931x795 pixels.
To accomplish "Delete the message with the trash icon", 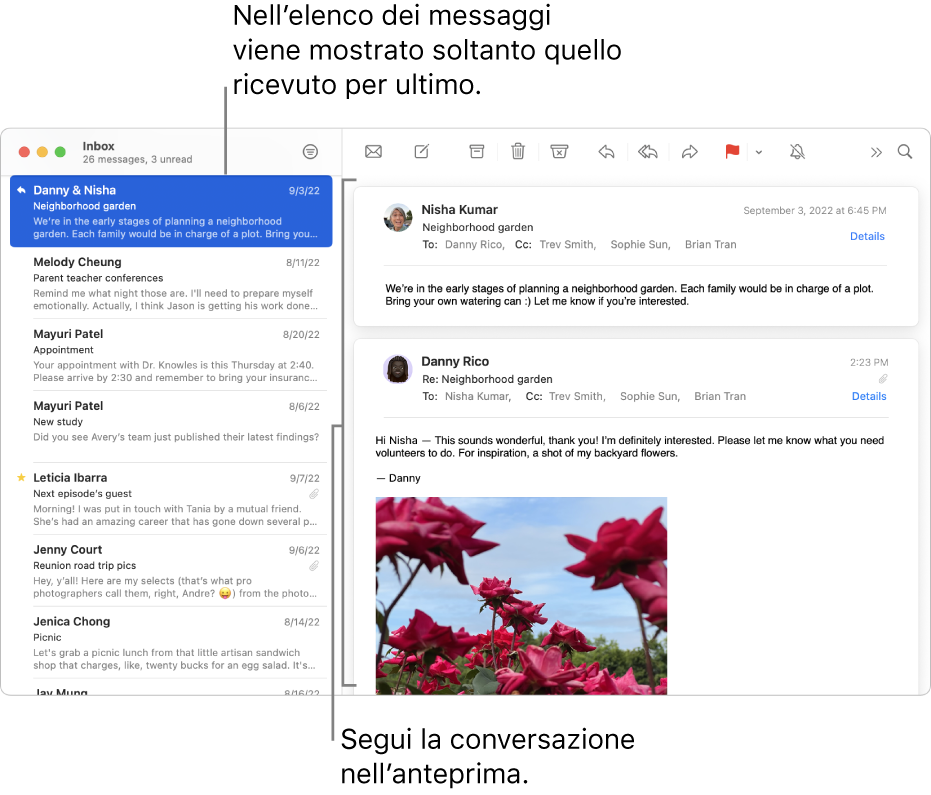I will point(518,152).
